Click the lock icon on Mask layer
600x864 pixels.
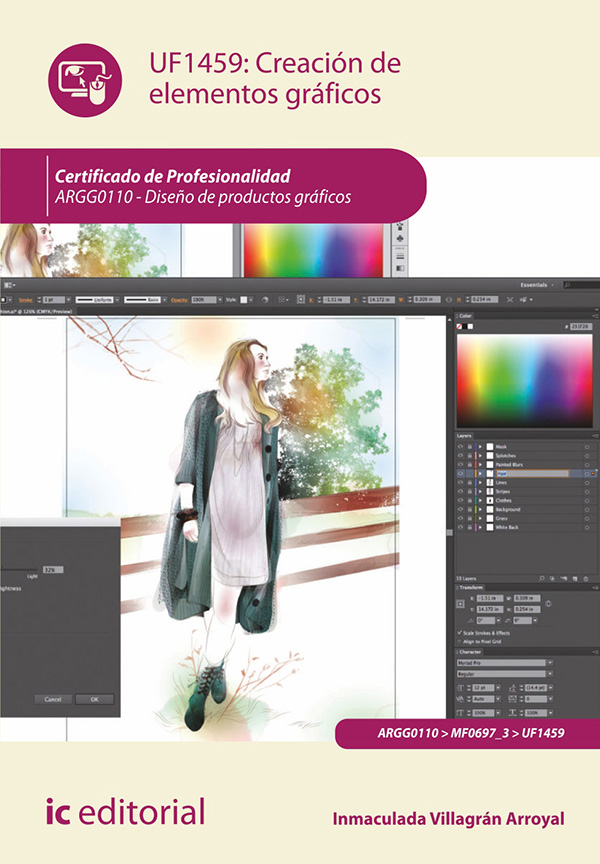click(469, 446)
